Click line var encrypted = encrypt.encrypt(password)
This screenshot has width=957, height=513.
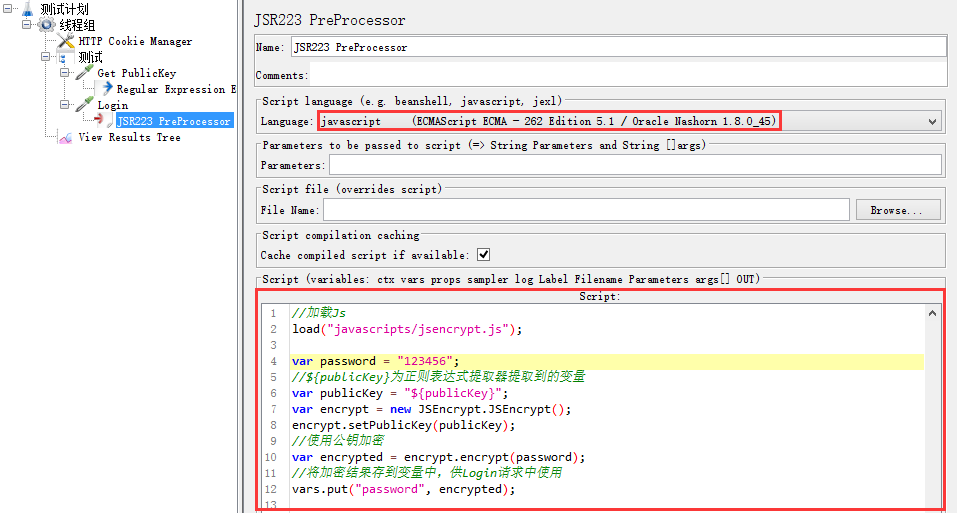click(x=438, y=457)
